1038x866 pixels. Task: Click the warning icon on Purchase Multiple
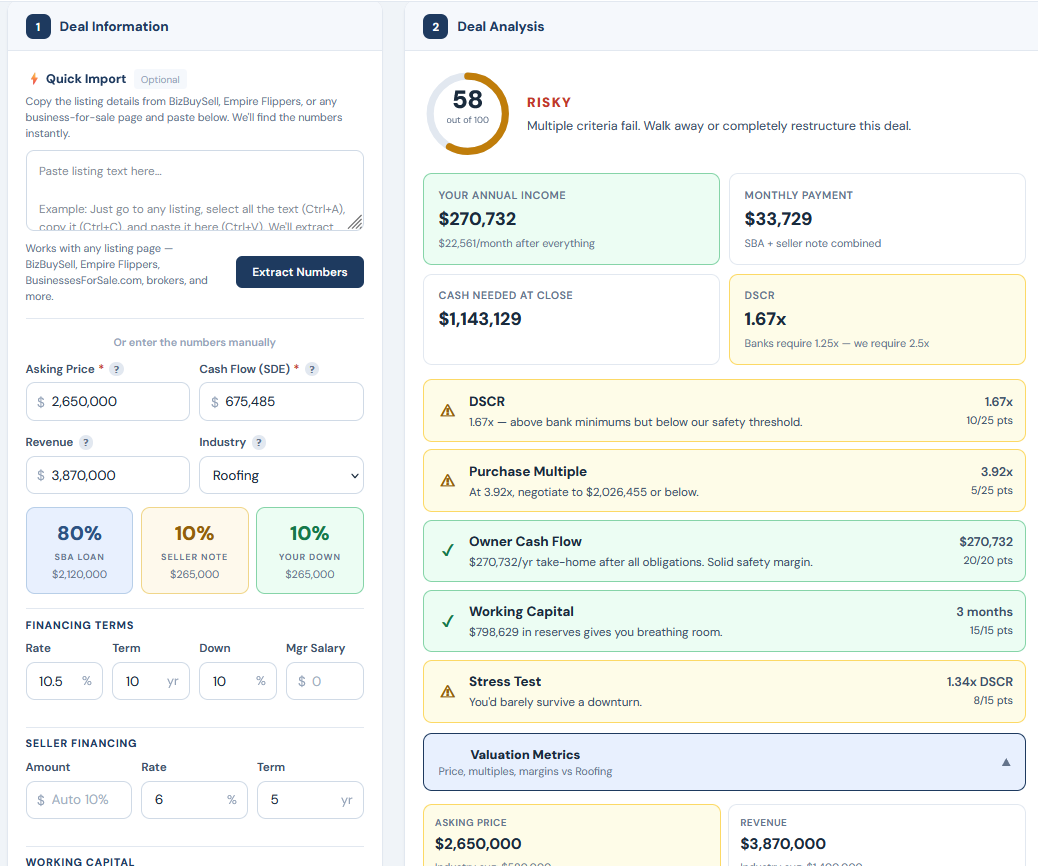tap(447, 480)
